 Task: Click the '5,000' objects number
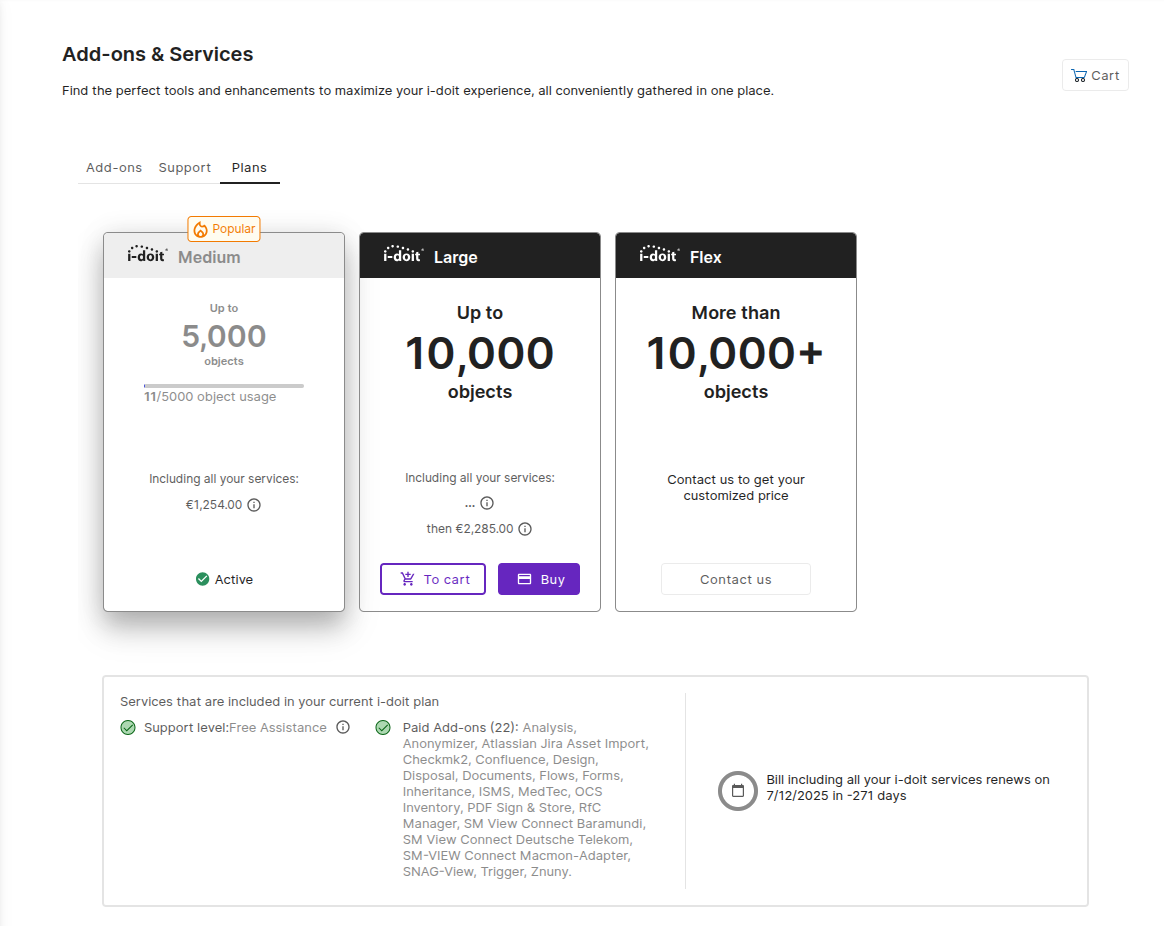[223, 336]
